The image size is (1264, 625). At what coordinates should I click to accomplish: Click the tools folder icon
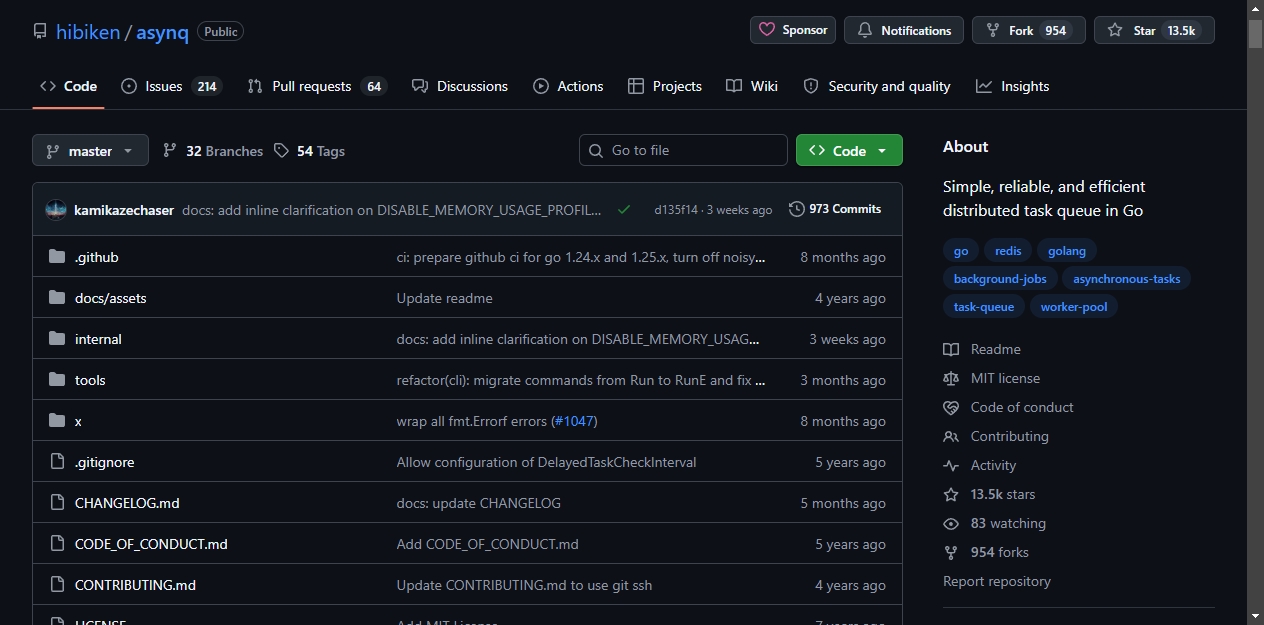click(57, 380)
